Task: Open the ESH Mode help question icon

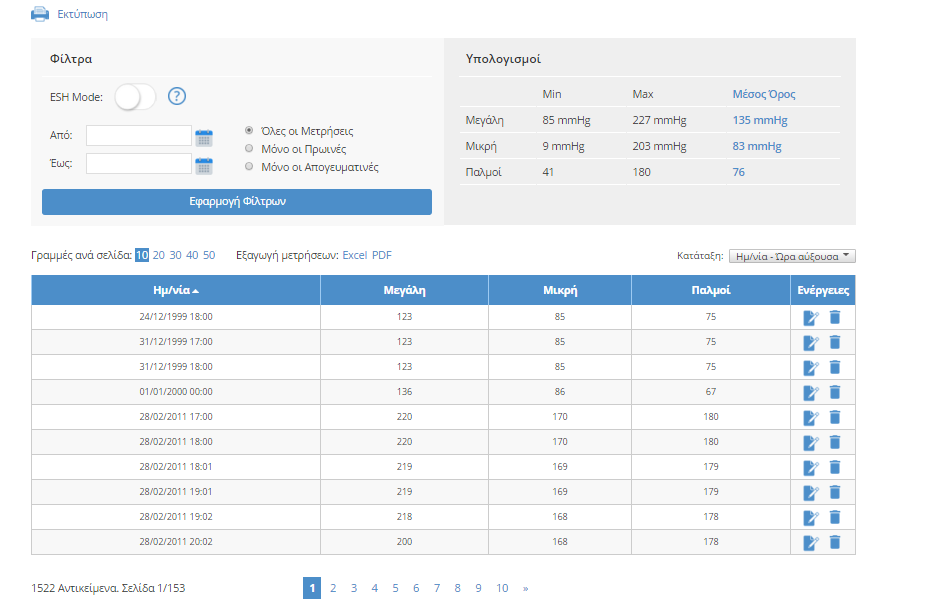Action: [x=177, y=97]
